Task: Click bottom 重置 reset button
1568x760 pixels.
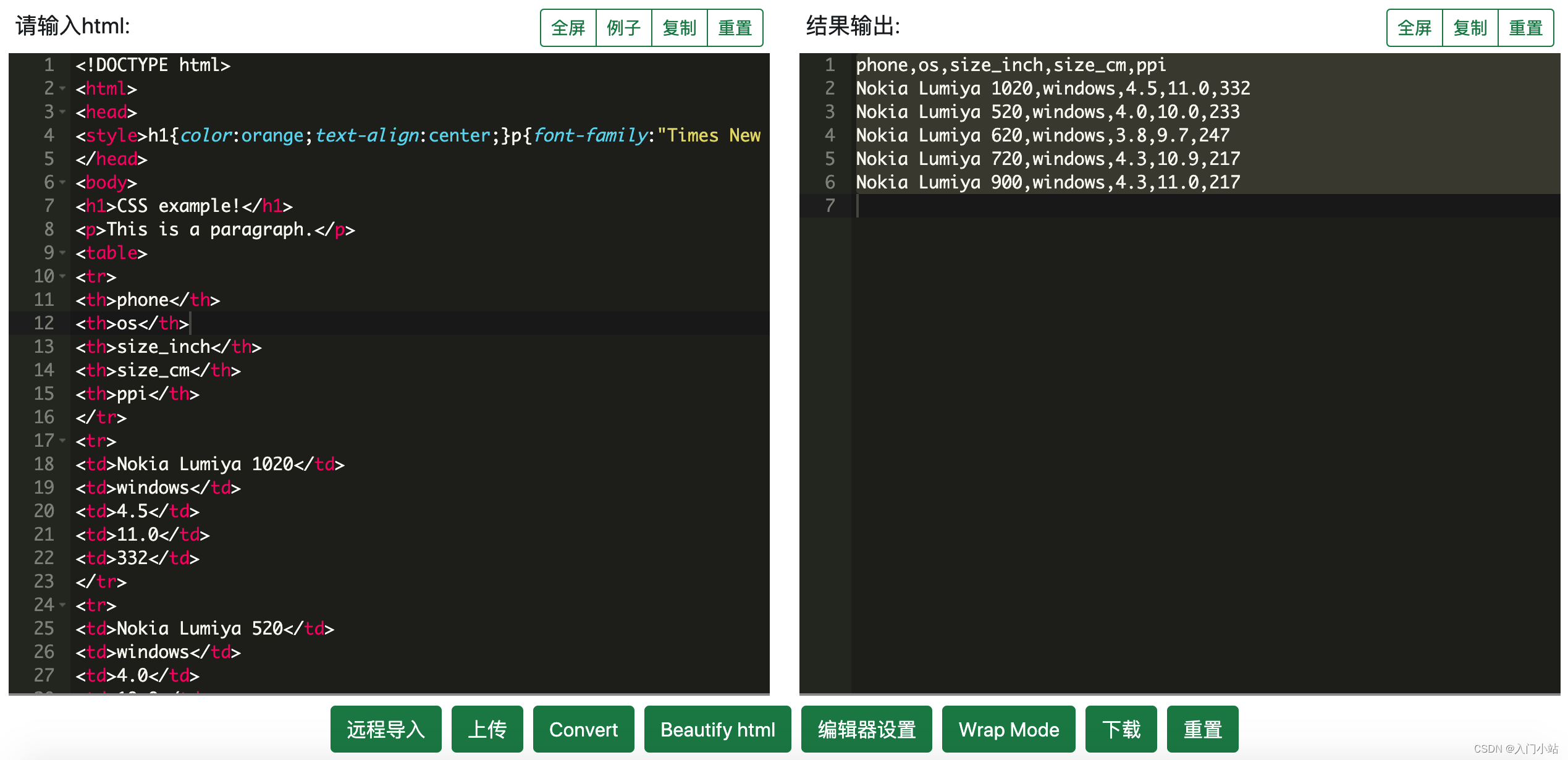Action: (x=1202, y=730)
